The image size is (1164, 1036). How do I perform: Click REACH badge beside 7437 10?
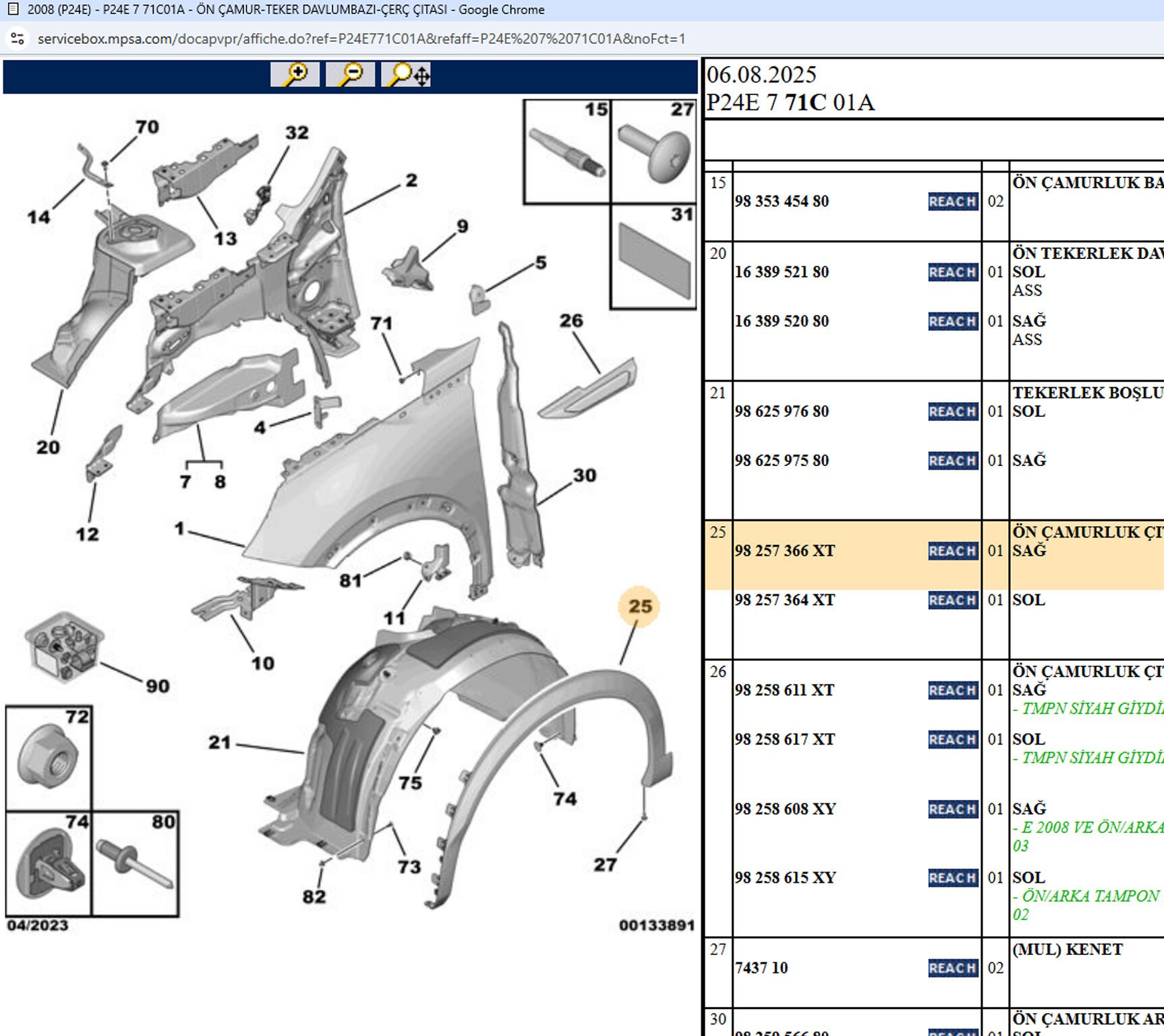pyautogui.click(x=952, y=968)
